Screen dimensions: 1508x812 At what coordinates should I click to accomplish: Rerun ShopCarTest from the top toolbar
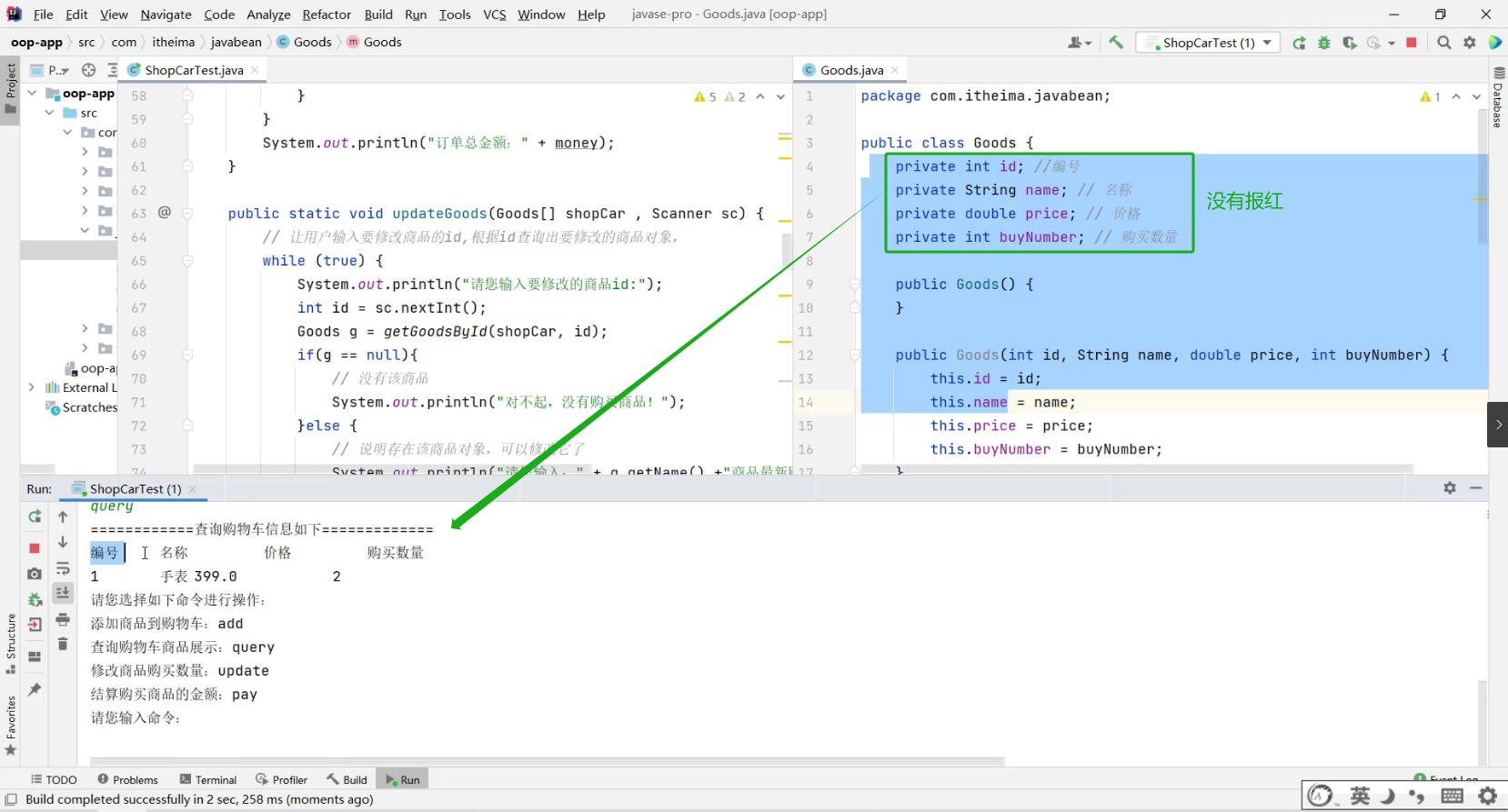[1299, 43]
